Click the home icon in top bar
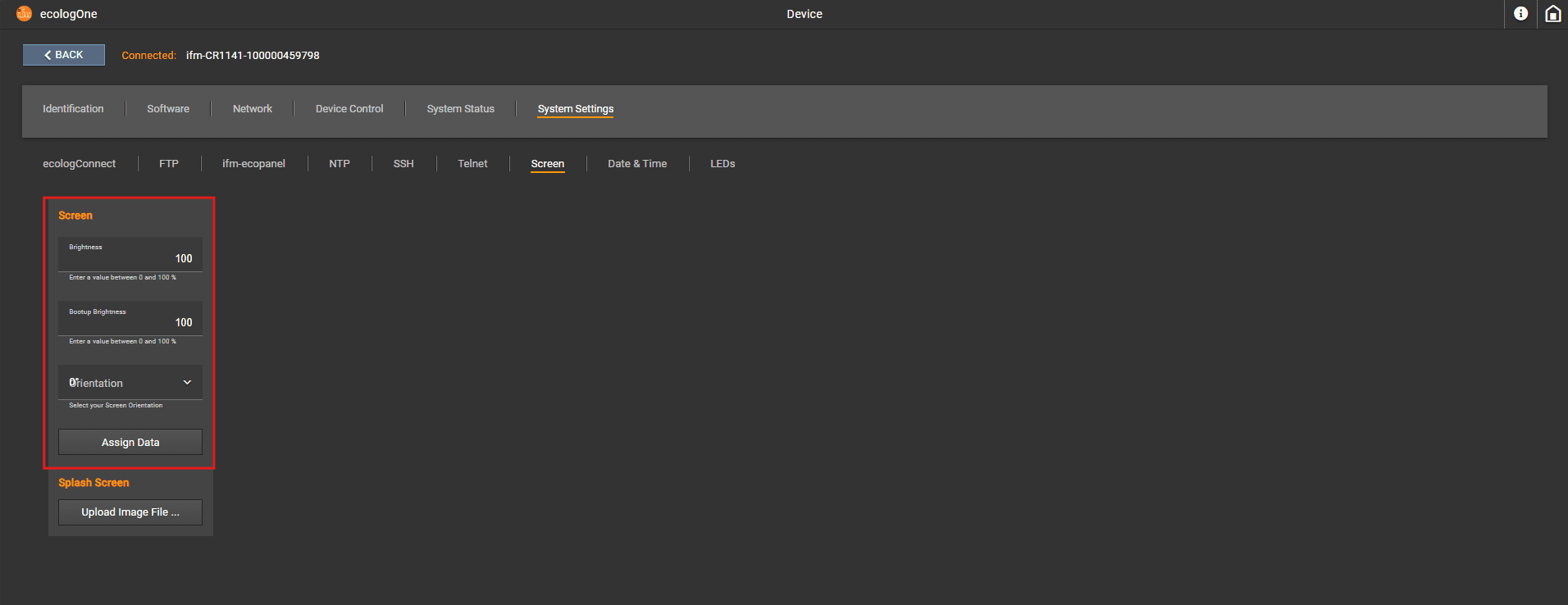The image size is (1568, 605). [1552, 14]
